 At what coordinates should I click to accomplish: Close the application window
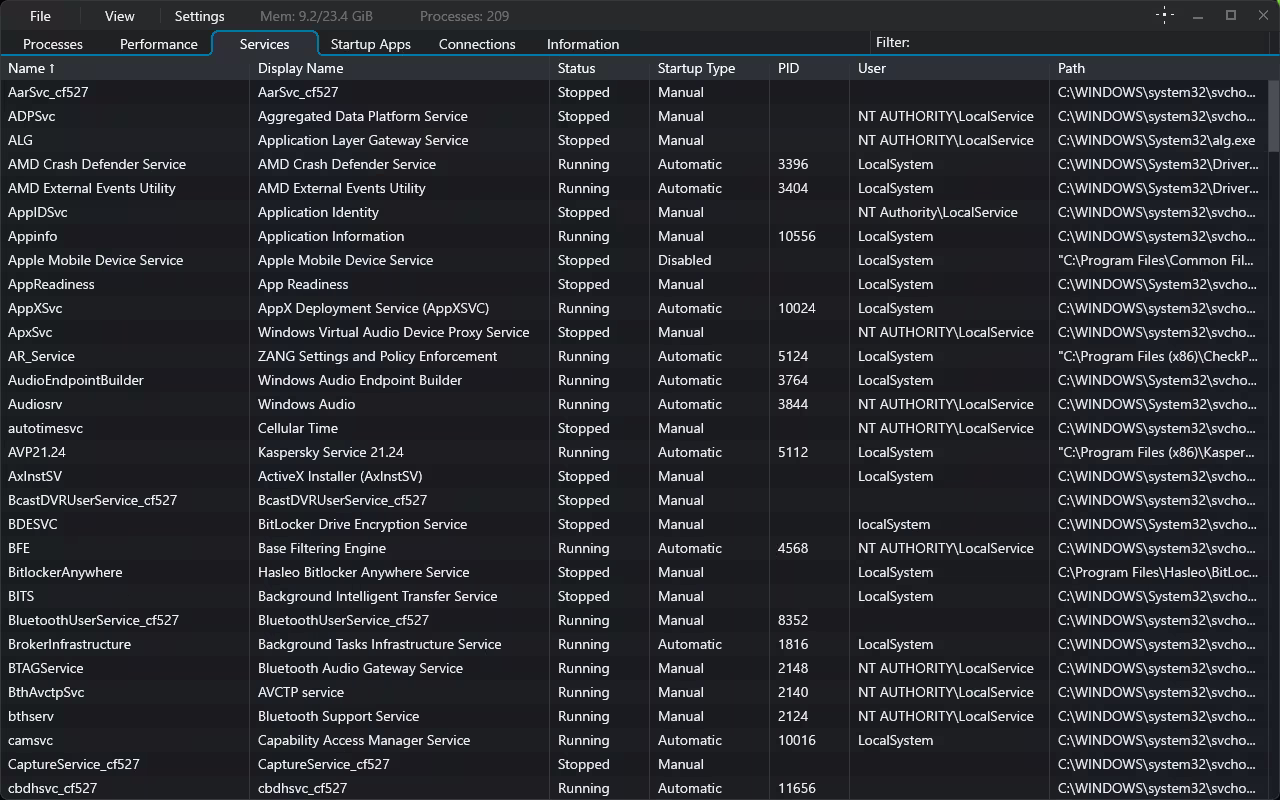tap(1263, 15)
